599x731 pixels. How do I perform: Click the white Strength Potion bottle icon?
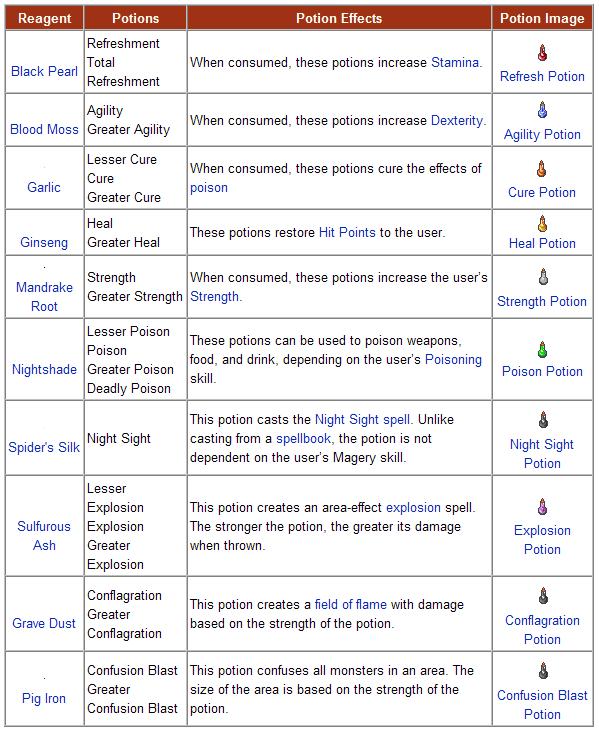click(x=543, y=277)
